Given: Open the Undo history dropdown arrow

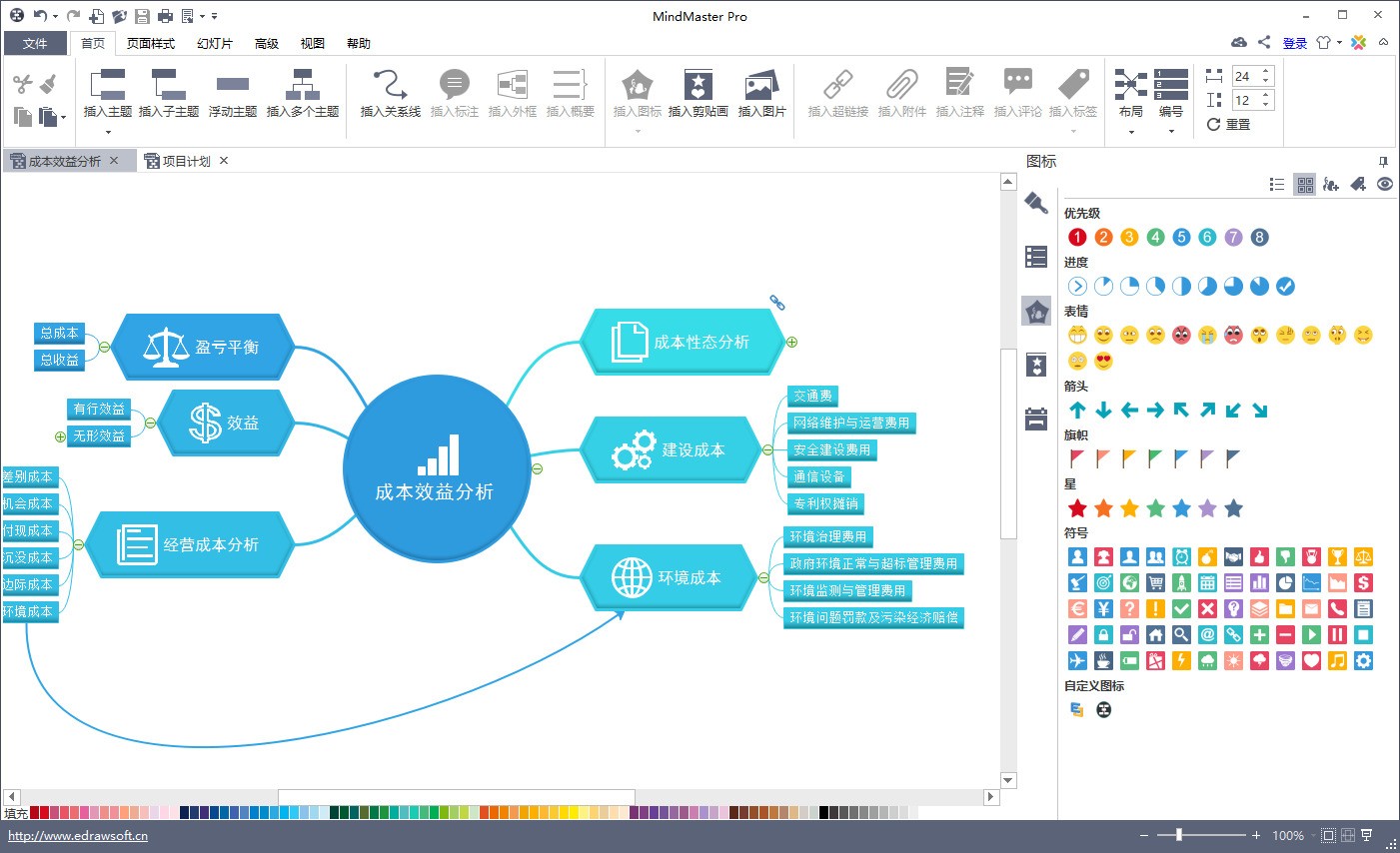Looking at the screenshot, I should [x=55, y=17].
